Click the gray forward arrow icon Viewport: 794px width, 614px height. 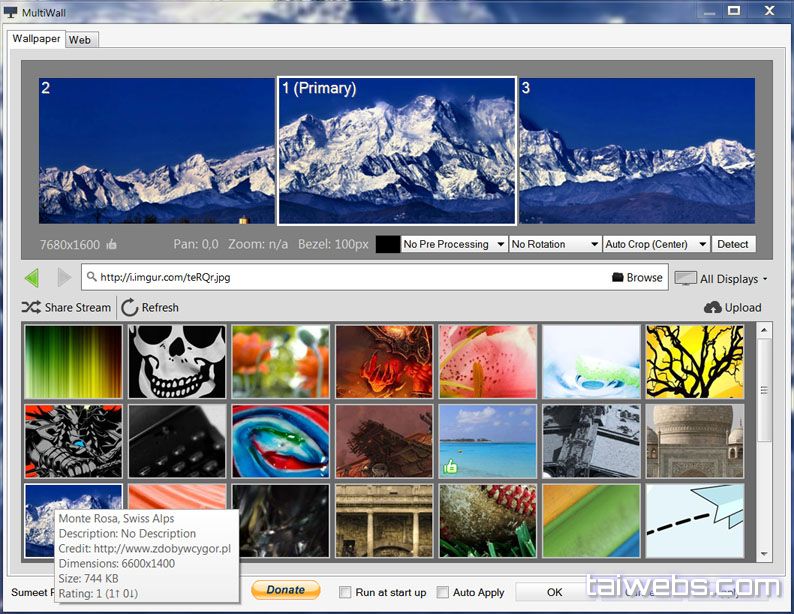click(63, 278)
